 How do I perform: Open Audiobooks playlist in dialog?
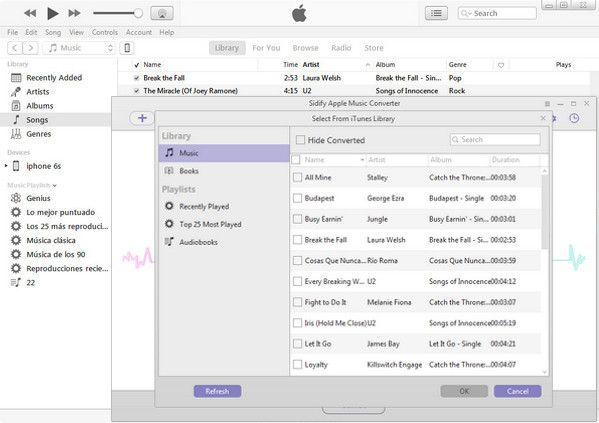(x=224, y=242)
